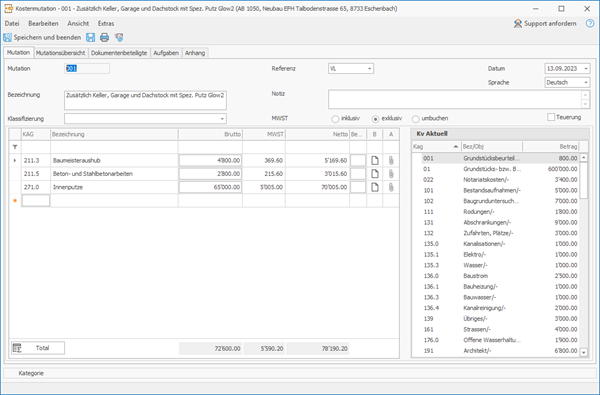Open the Extras menu
The image size is (600, 395).
click(x=106, y=23)
